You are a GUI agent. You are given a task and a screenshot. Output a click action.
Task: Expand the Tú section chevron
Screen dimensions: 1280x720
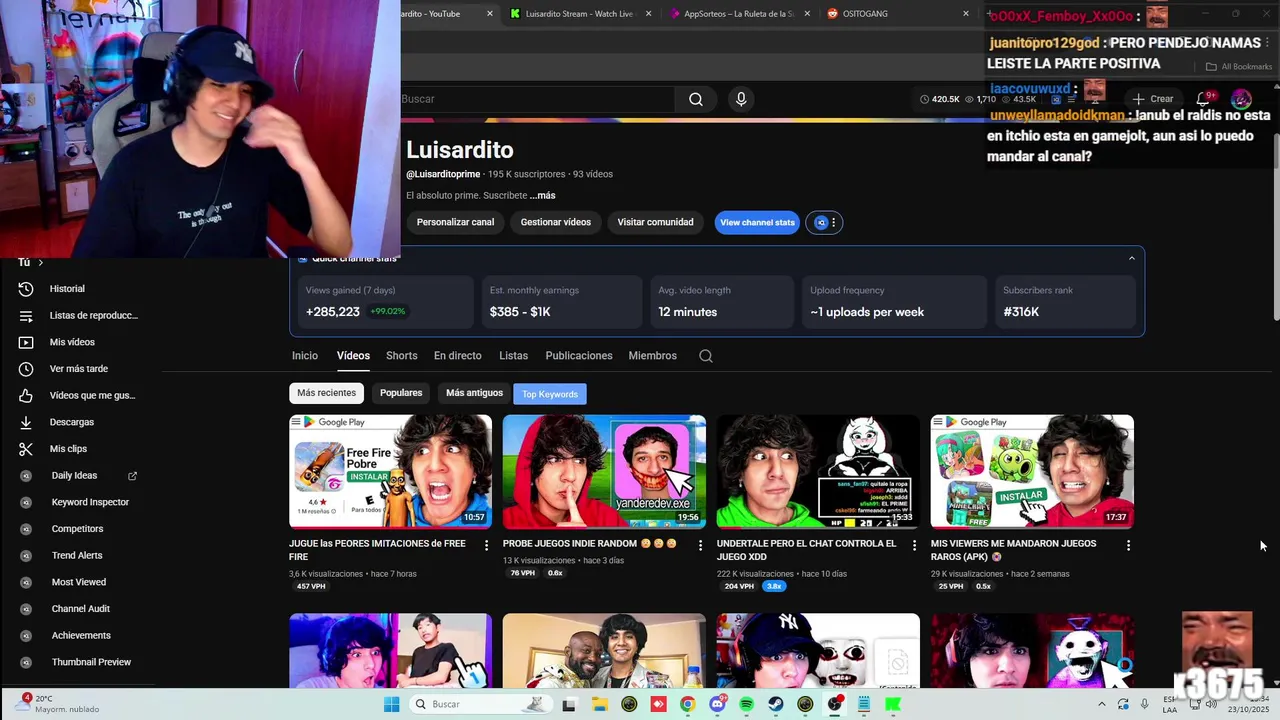[x=40, y=263]
